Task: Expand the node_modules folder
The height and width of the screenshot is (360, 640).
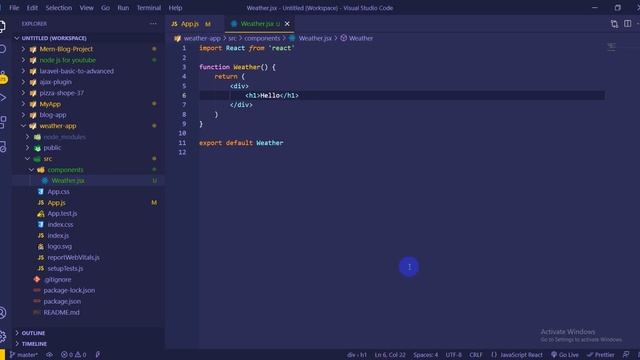Action: click(x=64, y=137)
